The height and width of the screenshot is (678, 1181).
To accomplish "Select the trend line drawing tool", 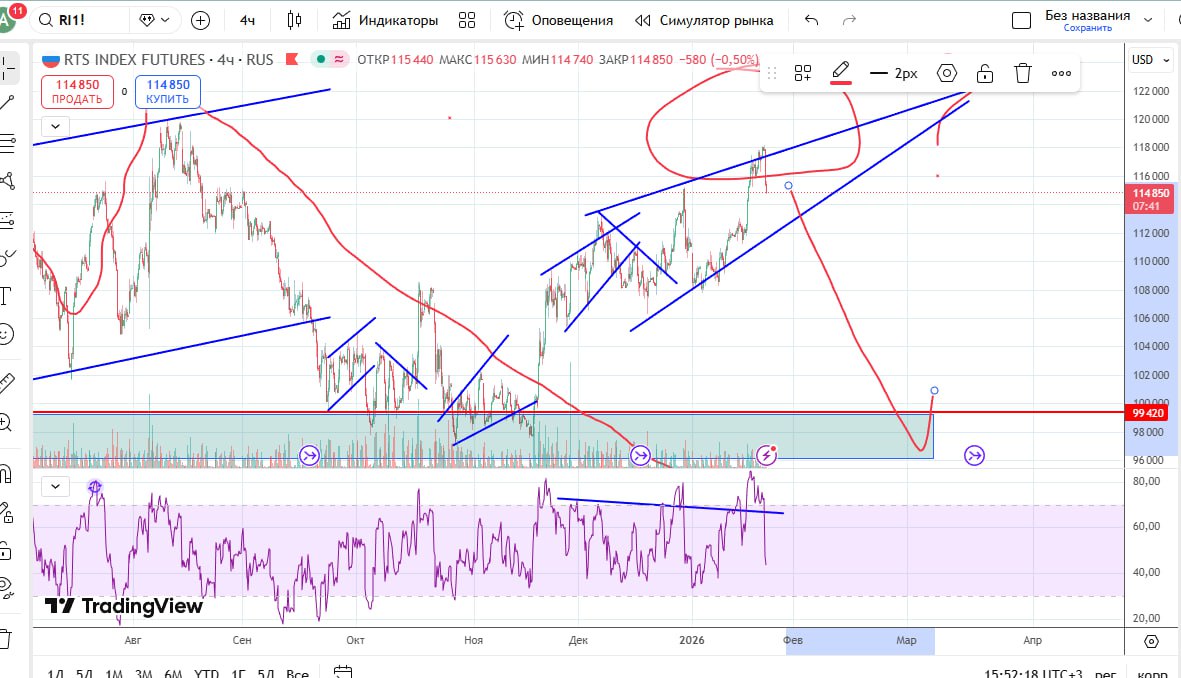I will click(7, 103).
